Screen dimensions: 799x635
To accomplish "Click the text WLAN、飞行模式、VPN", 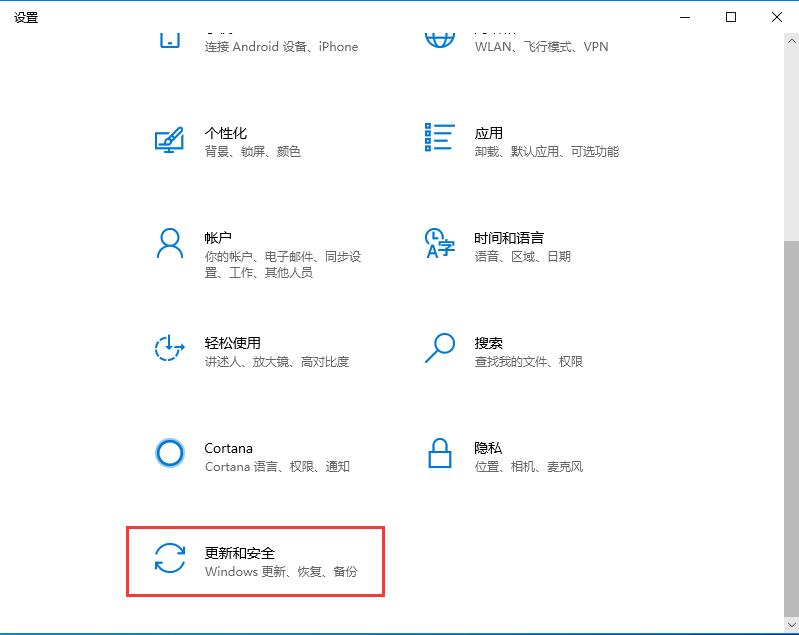I will 542,47.
